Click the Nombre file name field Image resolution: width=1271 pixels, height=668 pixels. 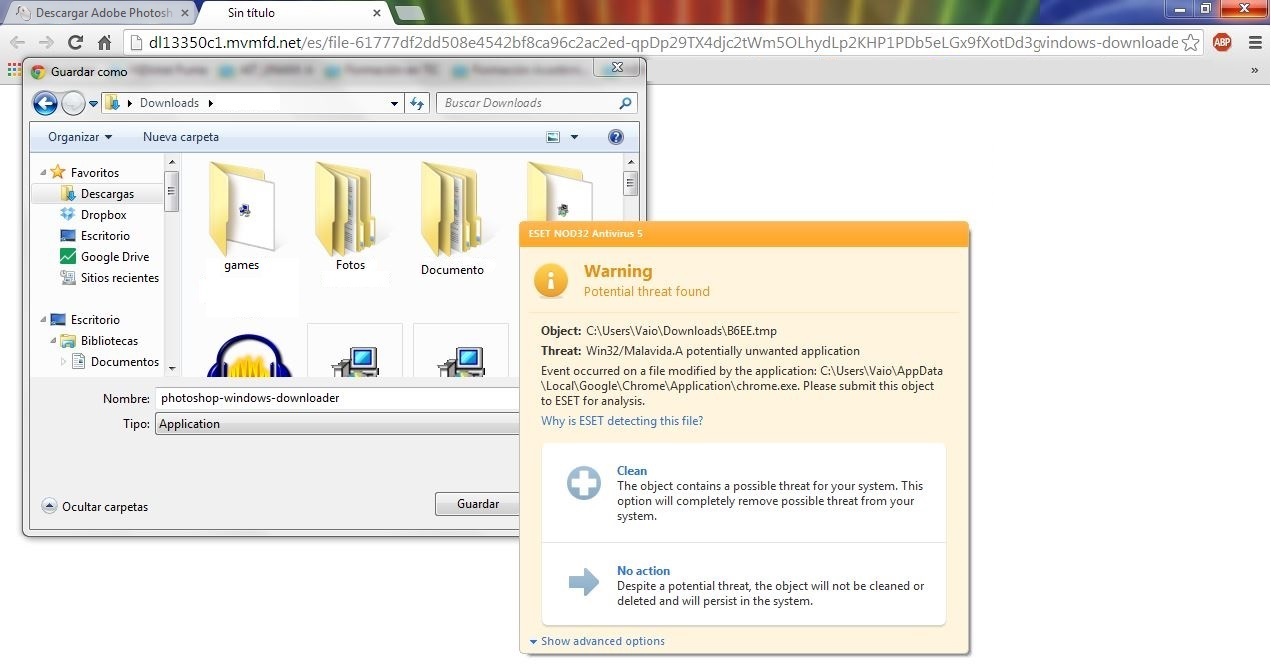click(338, 398)
